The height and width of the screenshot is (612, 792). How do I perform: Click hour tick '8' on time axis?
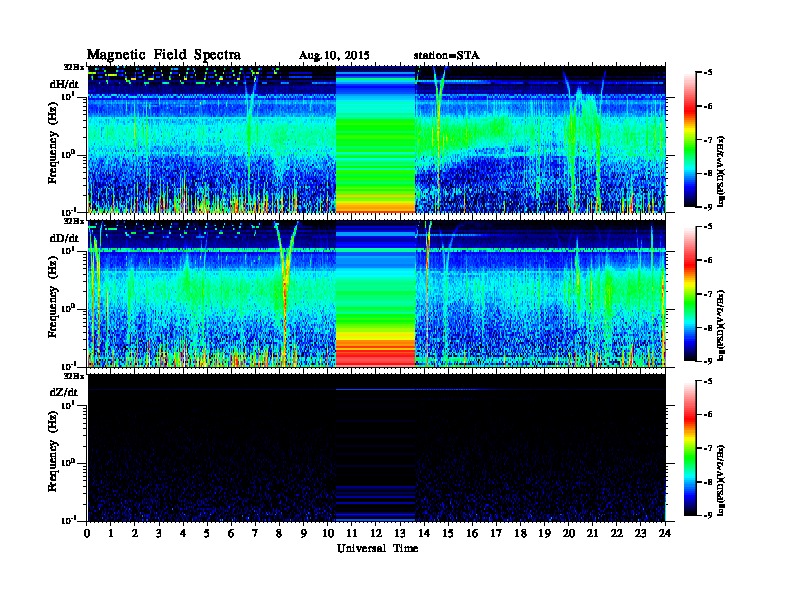tap(280, 533)
